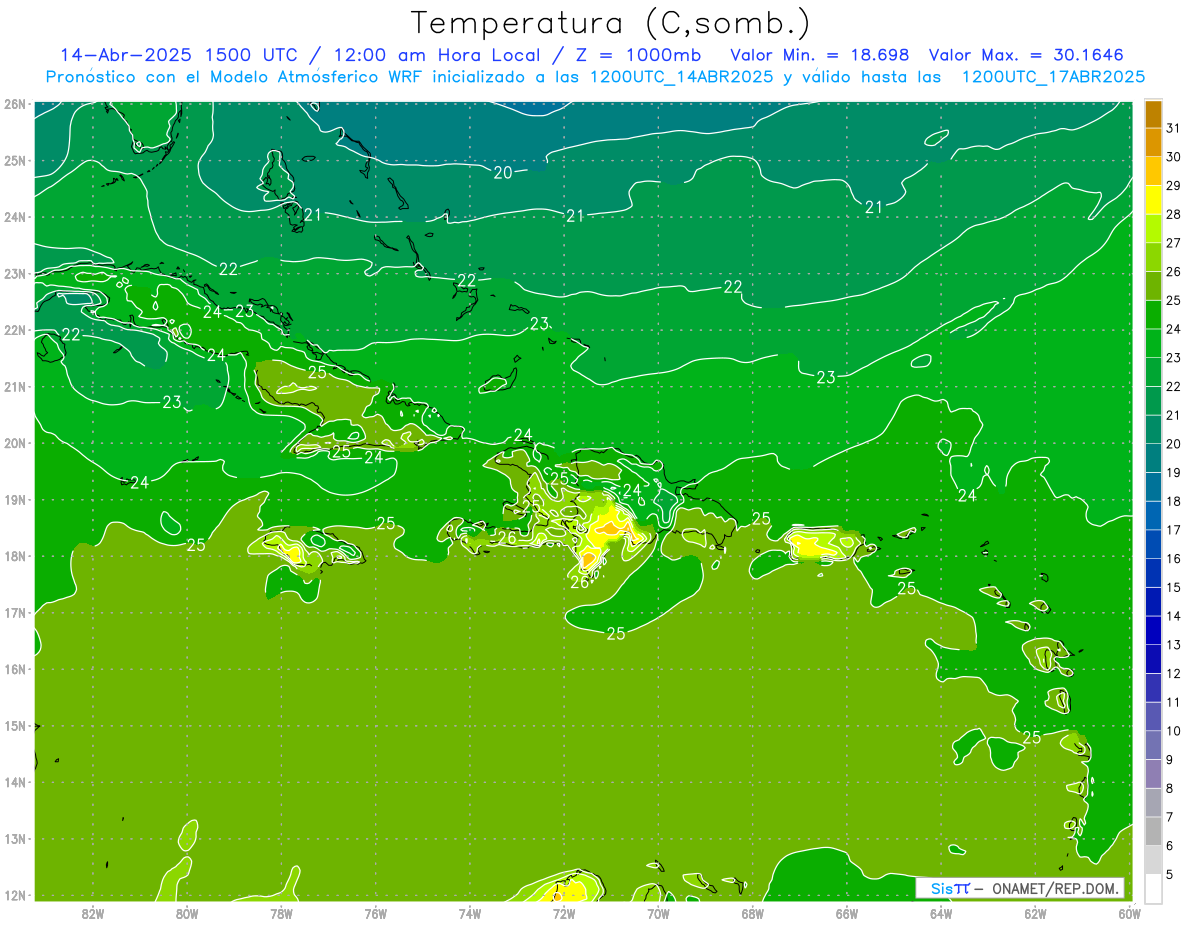Screen dimensions: 1200x927
Task: Click the latitude axis label "24N"
Action: 15,217
